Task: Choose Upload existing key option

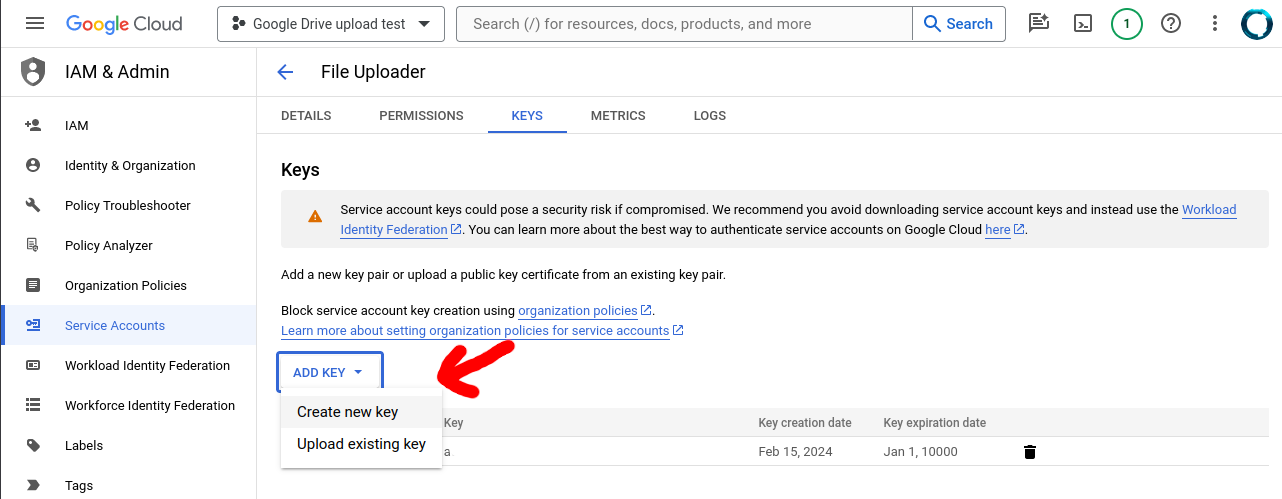Action: (x=361, y=444)
